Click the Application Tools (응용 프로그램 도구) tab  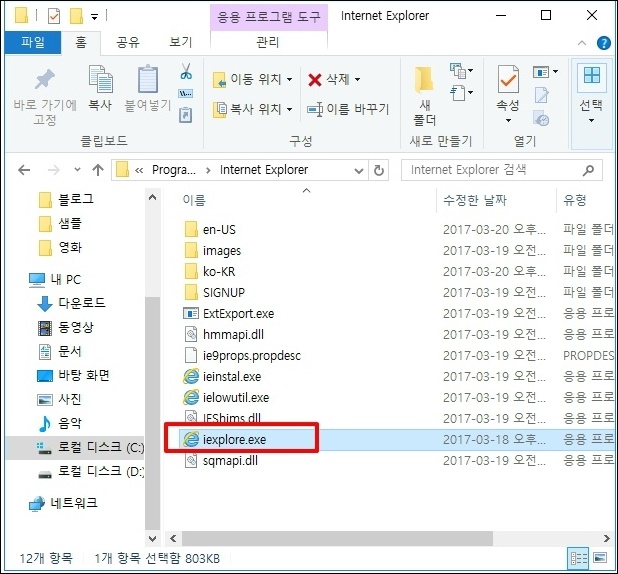coord(269,17)
